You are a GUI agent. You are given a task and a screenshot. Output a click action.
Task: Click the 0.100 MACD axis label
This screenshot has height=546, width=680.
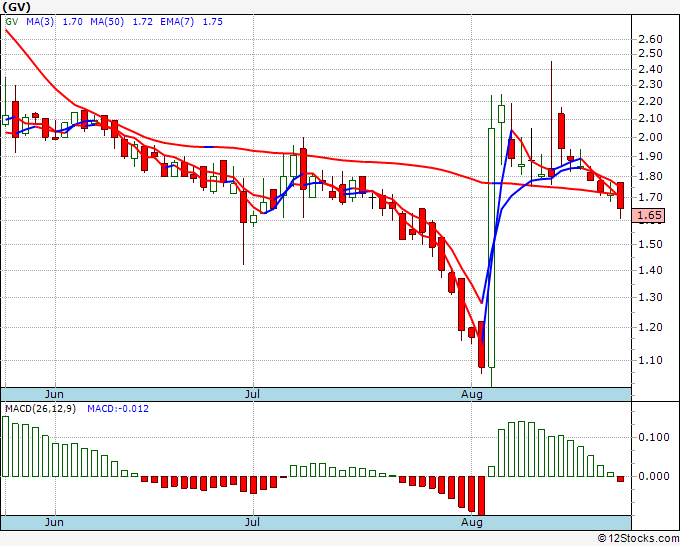pos(654,437)
